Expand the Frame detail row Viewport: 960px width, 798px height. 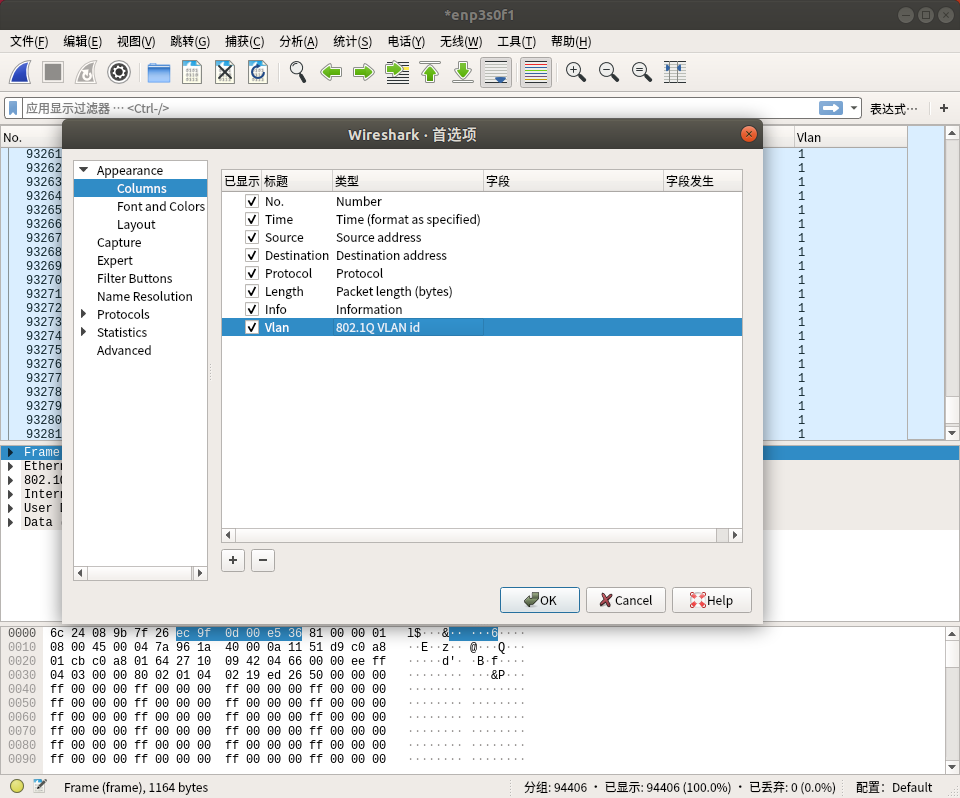pyautogui.click(x=10, y=452)
